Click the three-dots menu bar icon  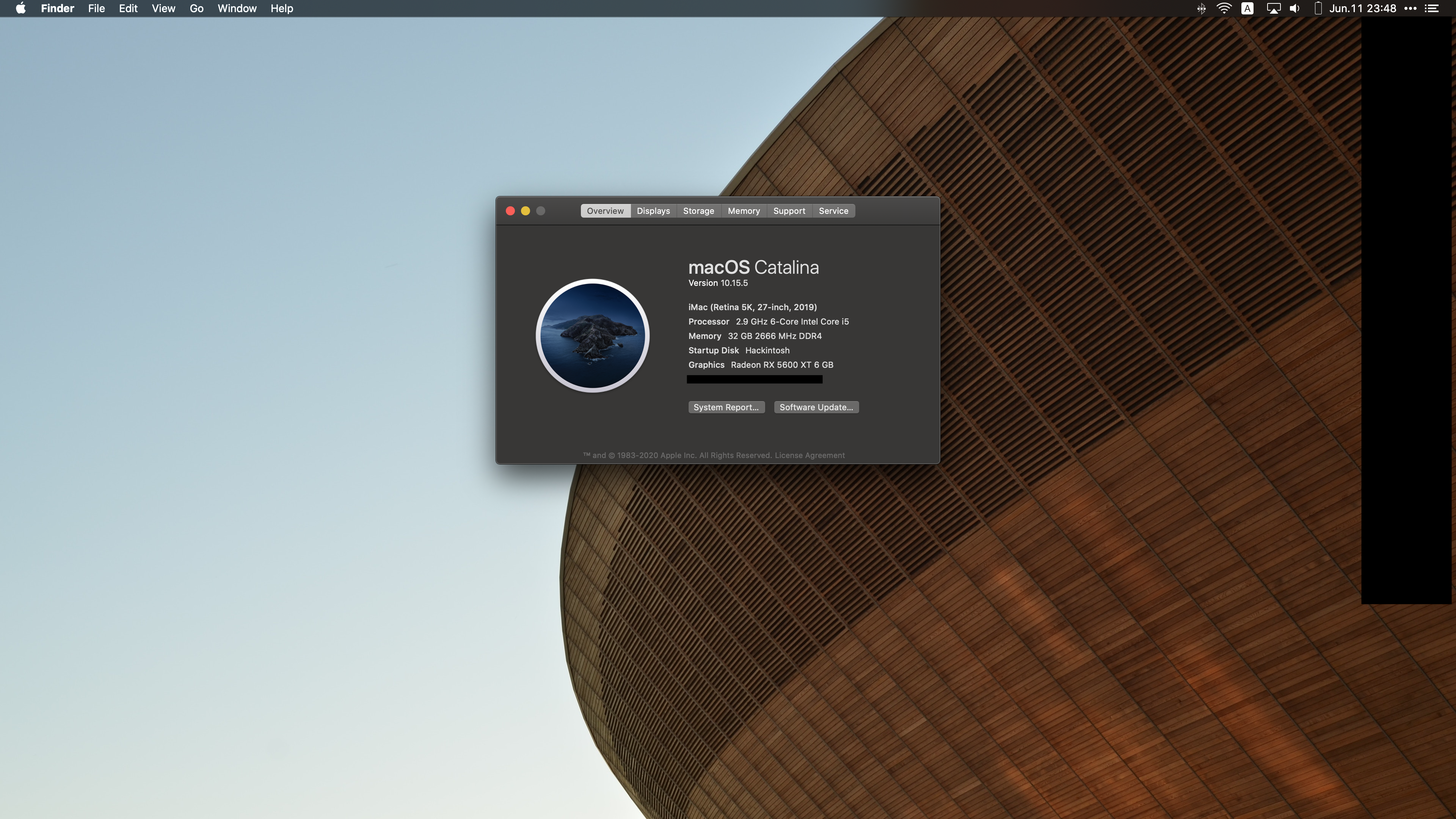[1410, 8]
